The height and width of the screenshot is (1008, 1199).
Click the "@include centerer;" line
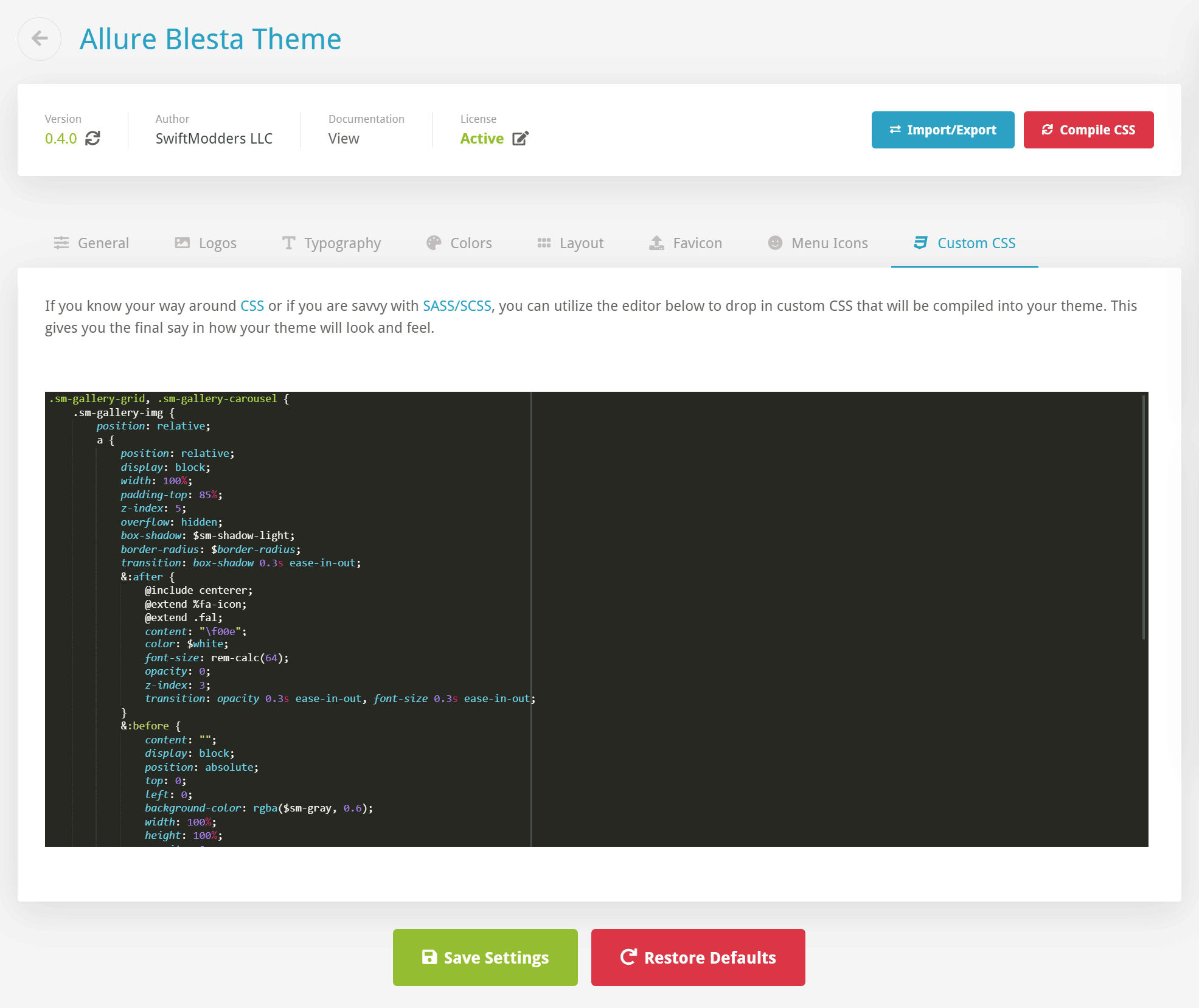(x=198, y=590)
